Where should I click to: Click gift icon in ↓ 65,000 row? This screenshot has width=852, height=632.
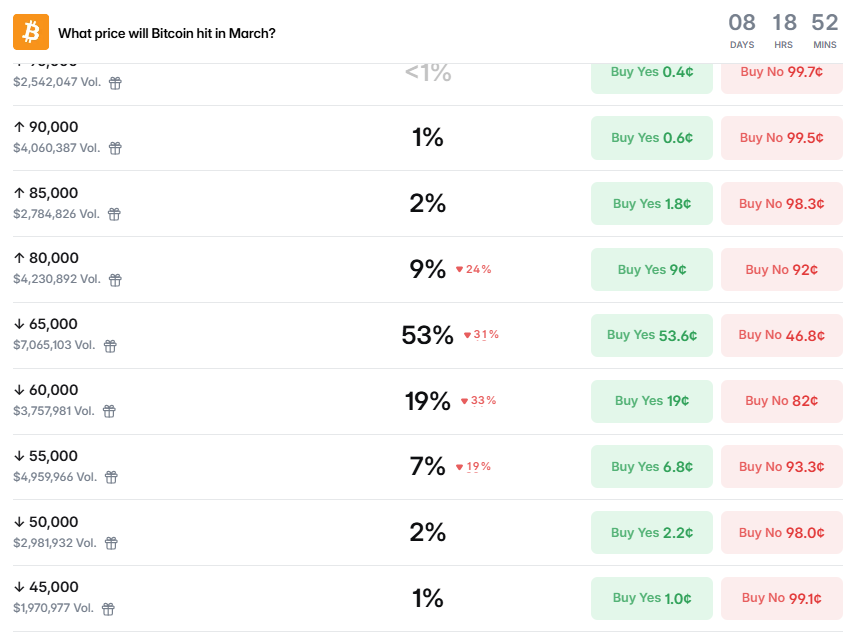[110, 346]
